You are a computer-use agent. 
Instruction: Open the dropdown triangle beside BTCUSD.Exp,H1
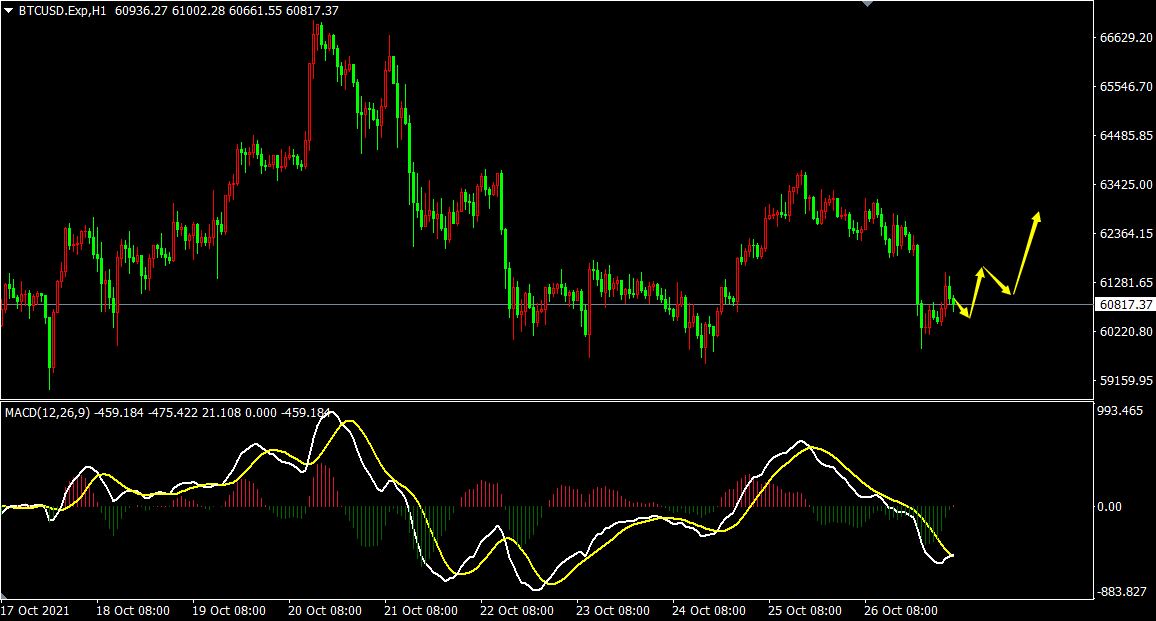pyautogui.click(x=9, y=11)
